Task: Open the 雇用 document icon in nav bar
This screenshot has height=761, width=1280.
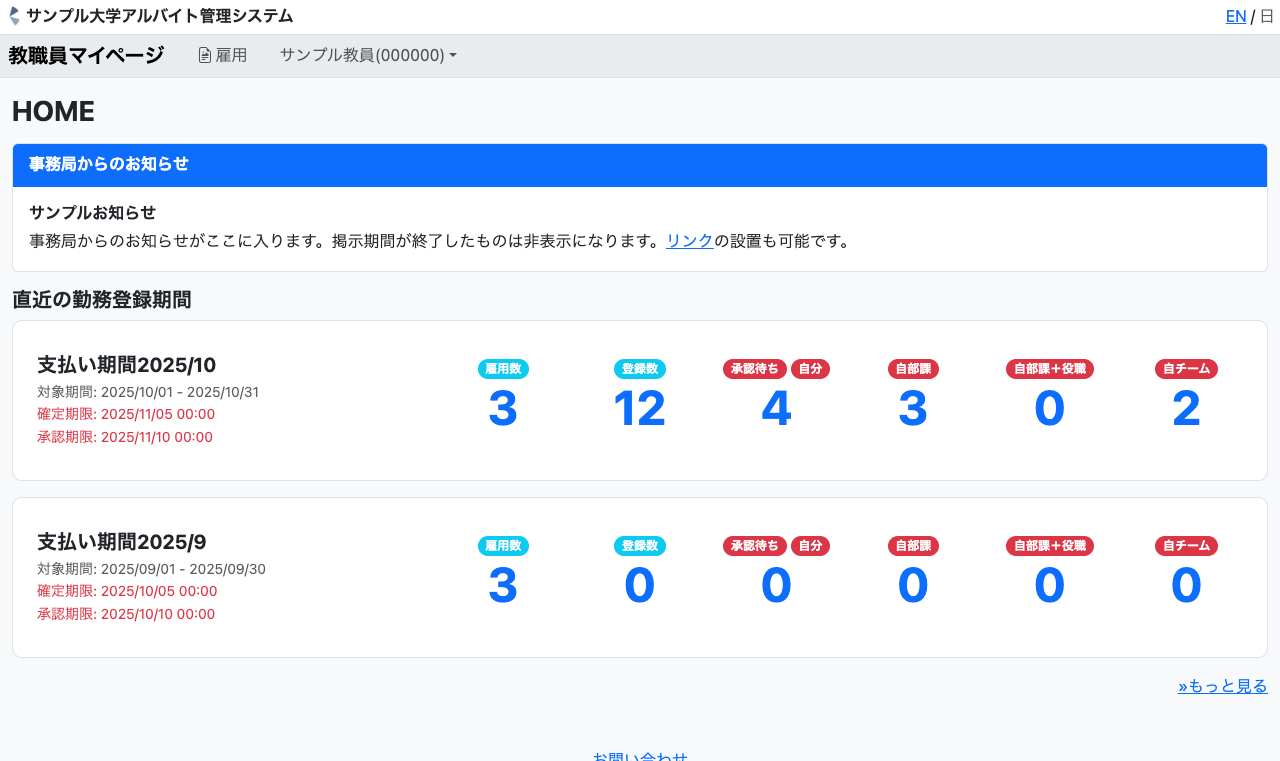Action: click(x=203, y=55)
